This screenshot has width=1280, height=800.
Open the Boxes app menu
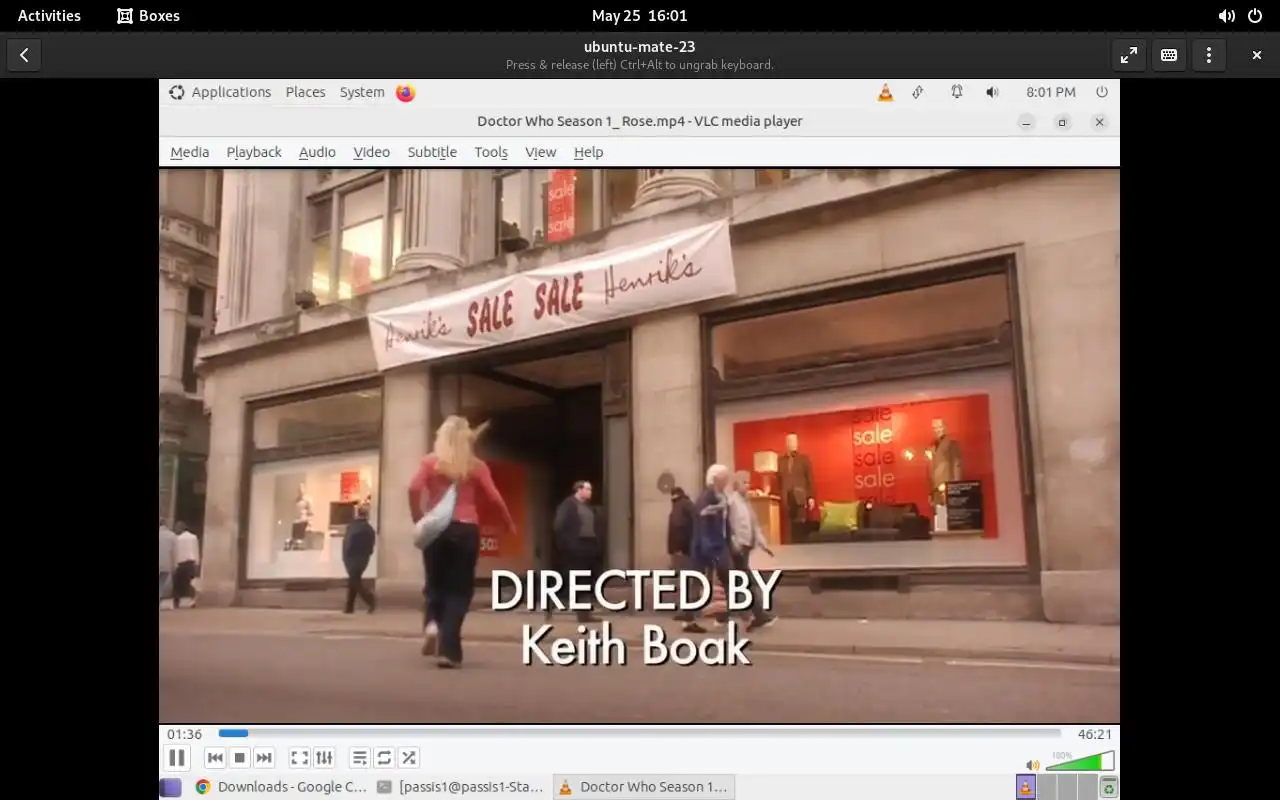point(148,15)
